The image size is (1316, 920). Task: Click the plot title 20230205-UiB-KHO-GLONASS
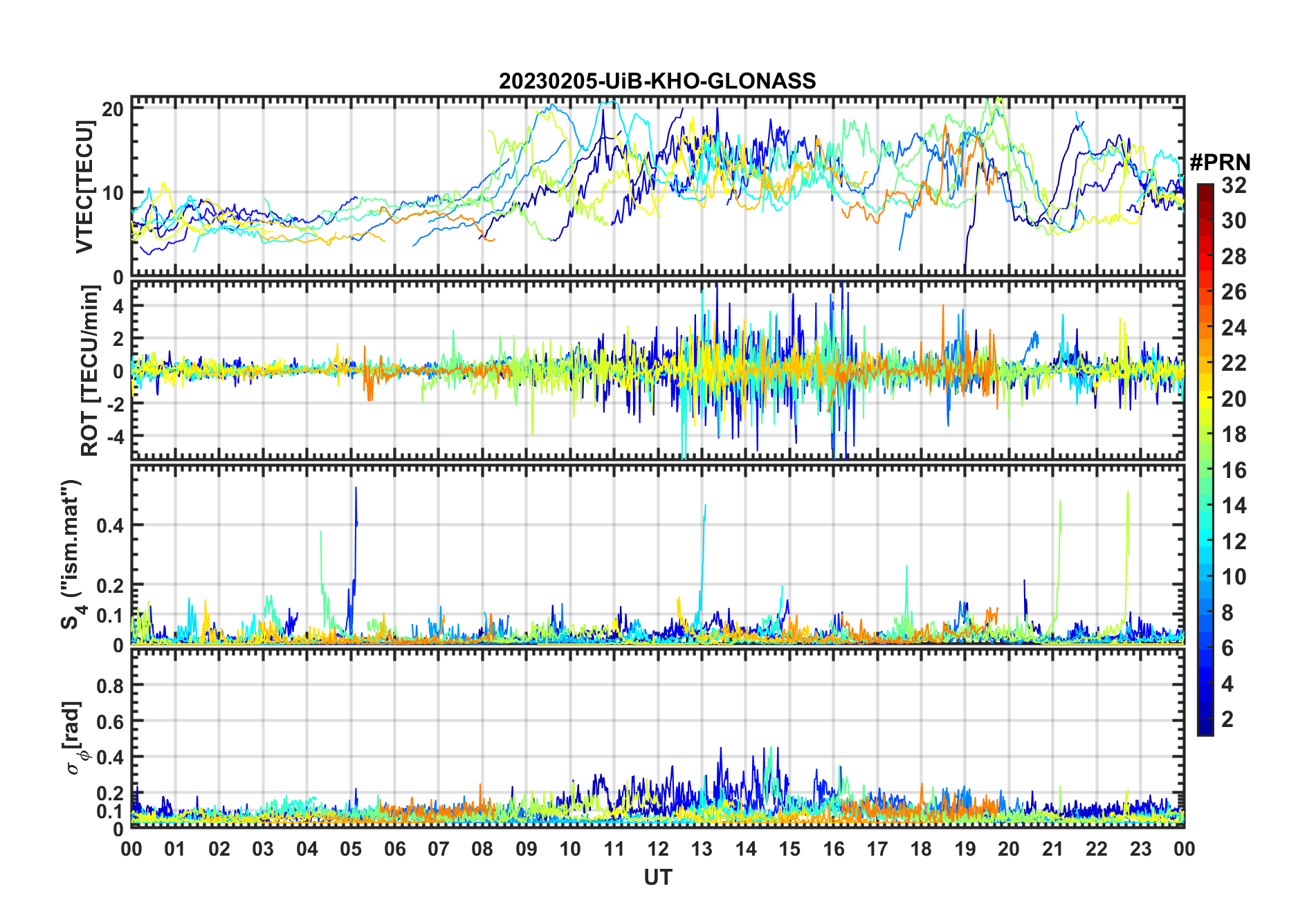pos(657,81)
